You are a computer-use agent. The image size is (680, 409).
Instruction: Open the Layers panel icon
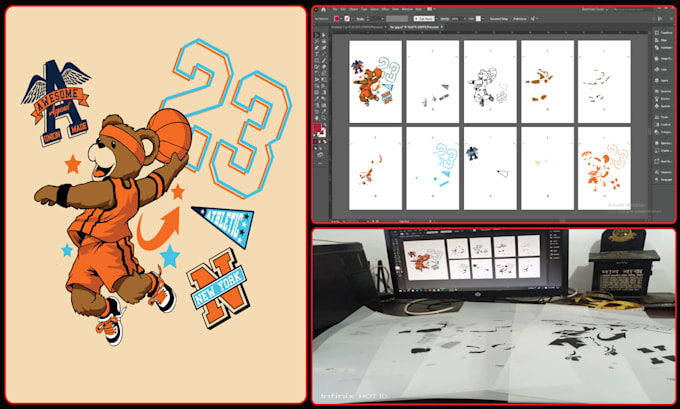click(x=657, y=81)
